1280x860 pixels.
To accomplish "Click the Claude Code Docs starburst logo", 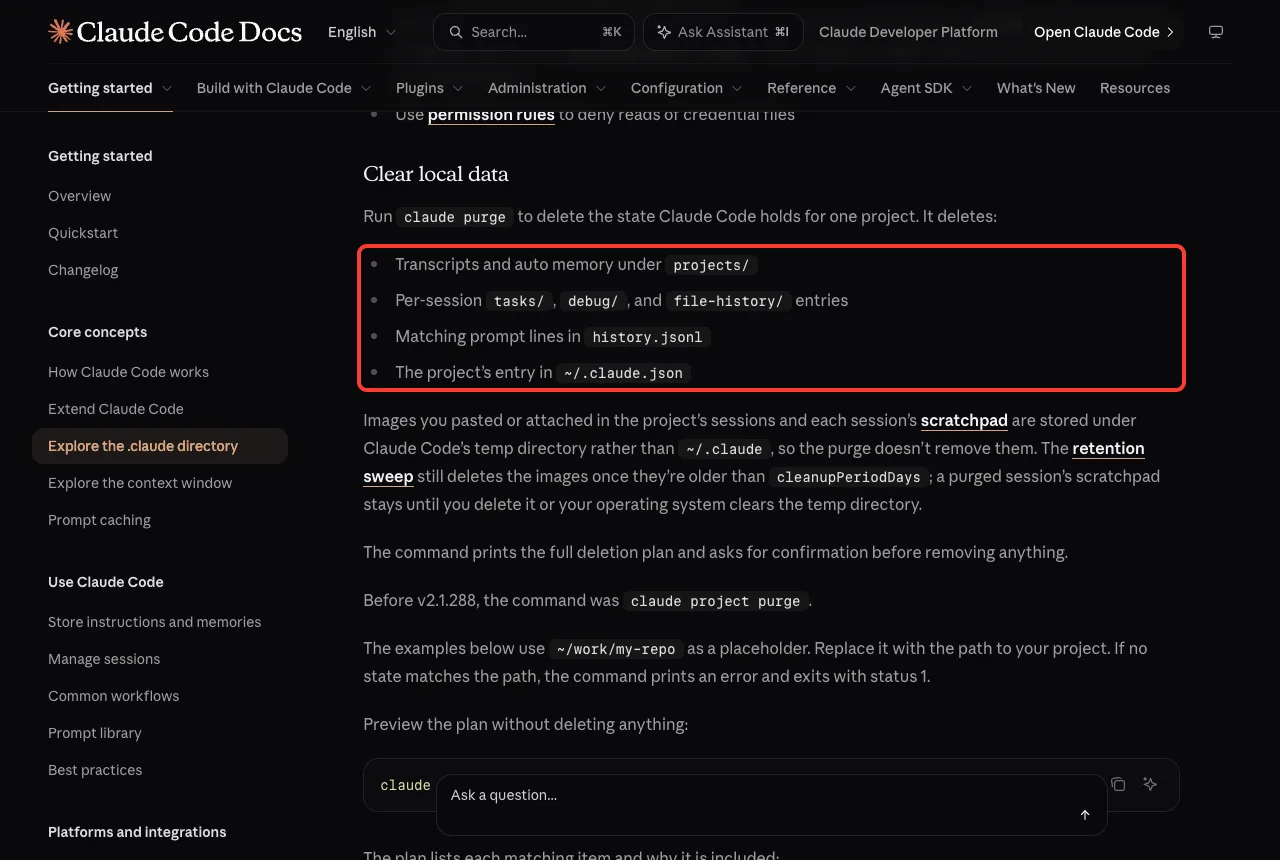I will point(60,32).
